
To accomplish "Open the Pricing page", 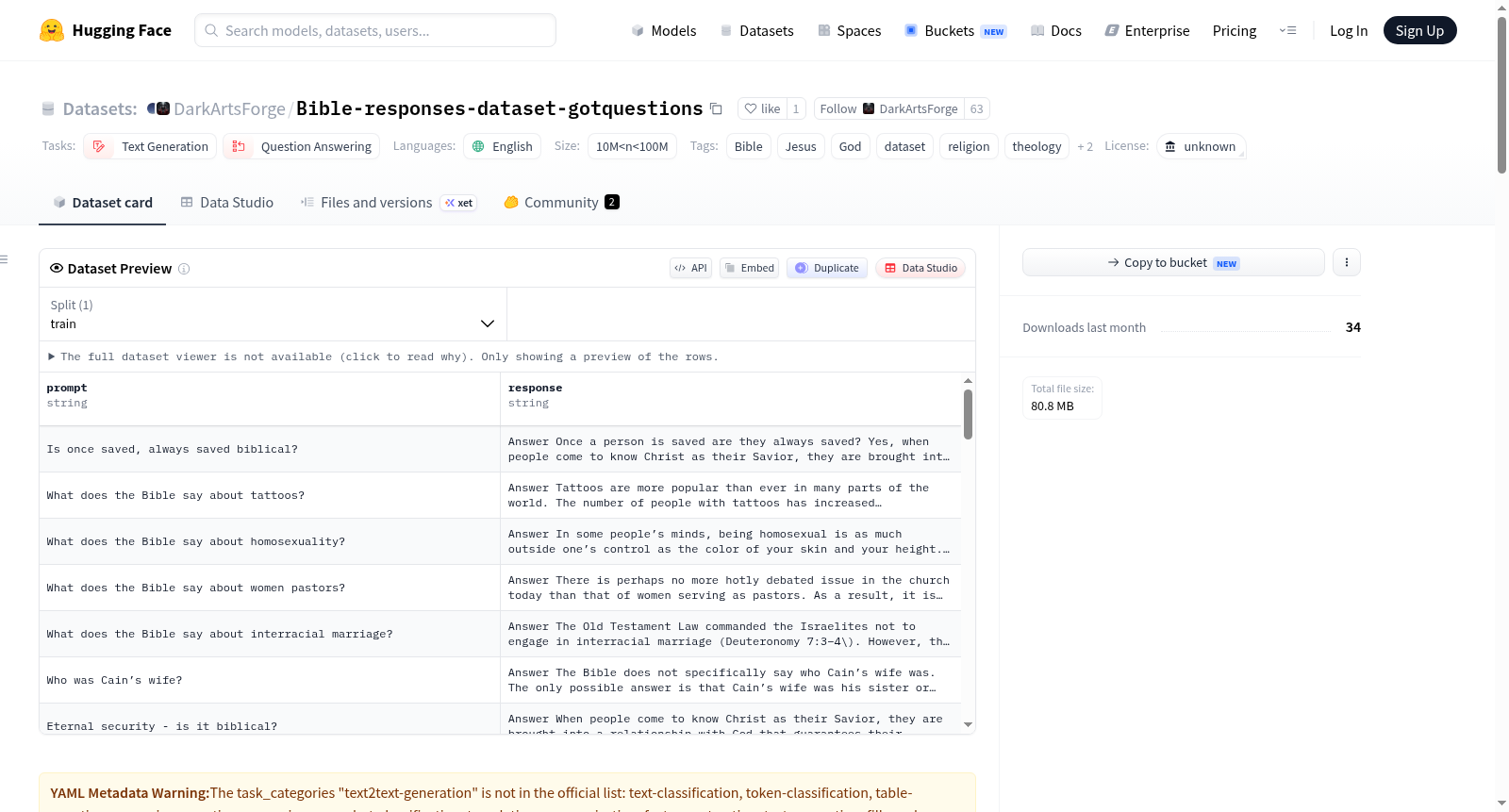I will point(1235,30).
